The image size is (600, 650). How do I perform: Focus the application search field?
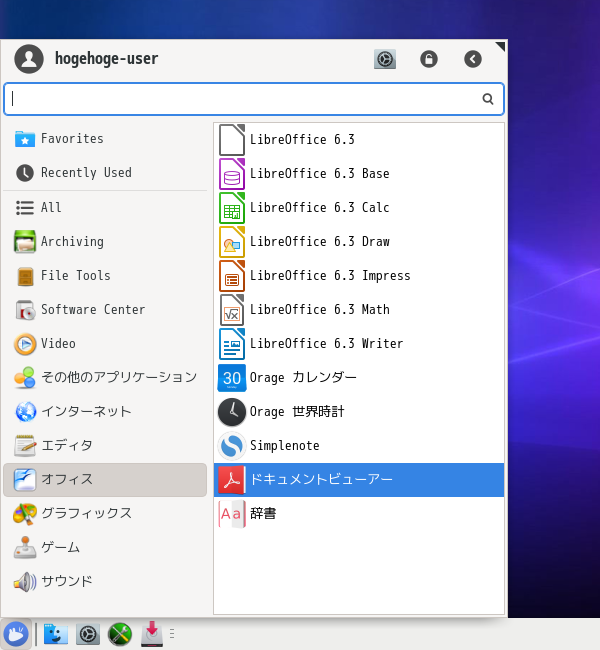(254, 99)
